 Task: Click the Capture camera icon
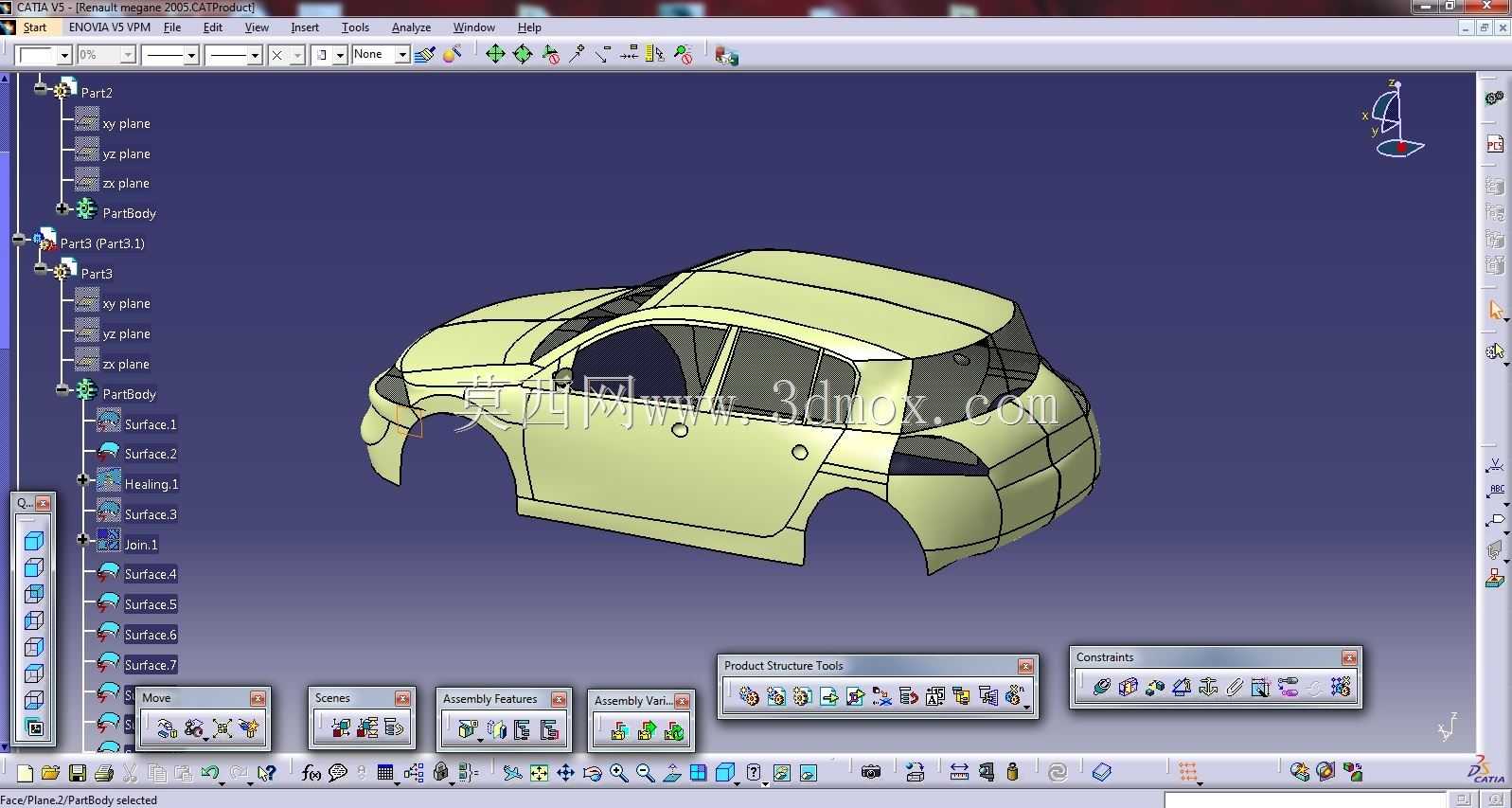click(x=871, y=773)
